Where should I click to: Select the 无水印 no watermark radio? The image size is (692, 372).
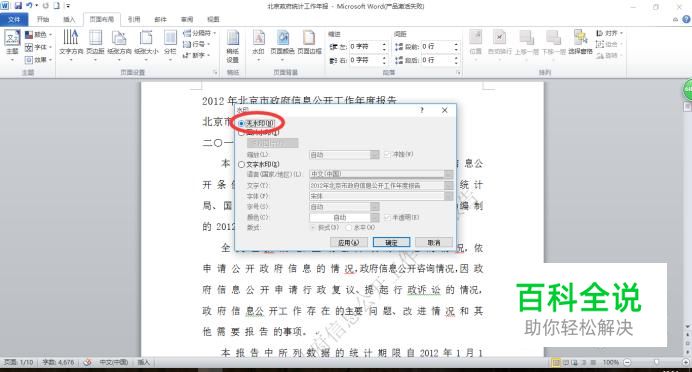(x=241, y=124)
